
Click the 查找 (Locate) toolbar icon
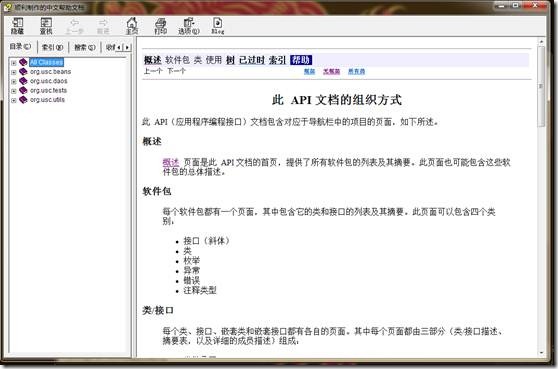(46, 26)
